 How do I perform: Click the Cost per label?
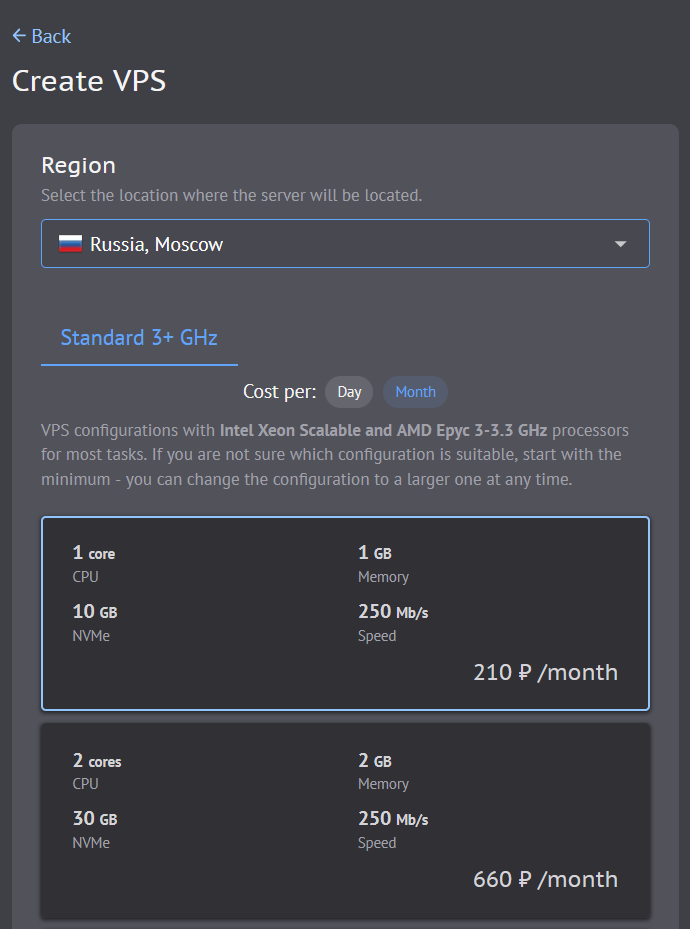tap(279, 392)
